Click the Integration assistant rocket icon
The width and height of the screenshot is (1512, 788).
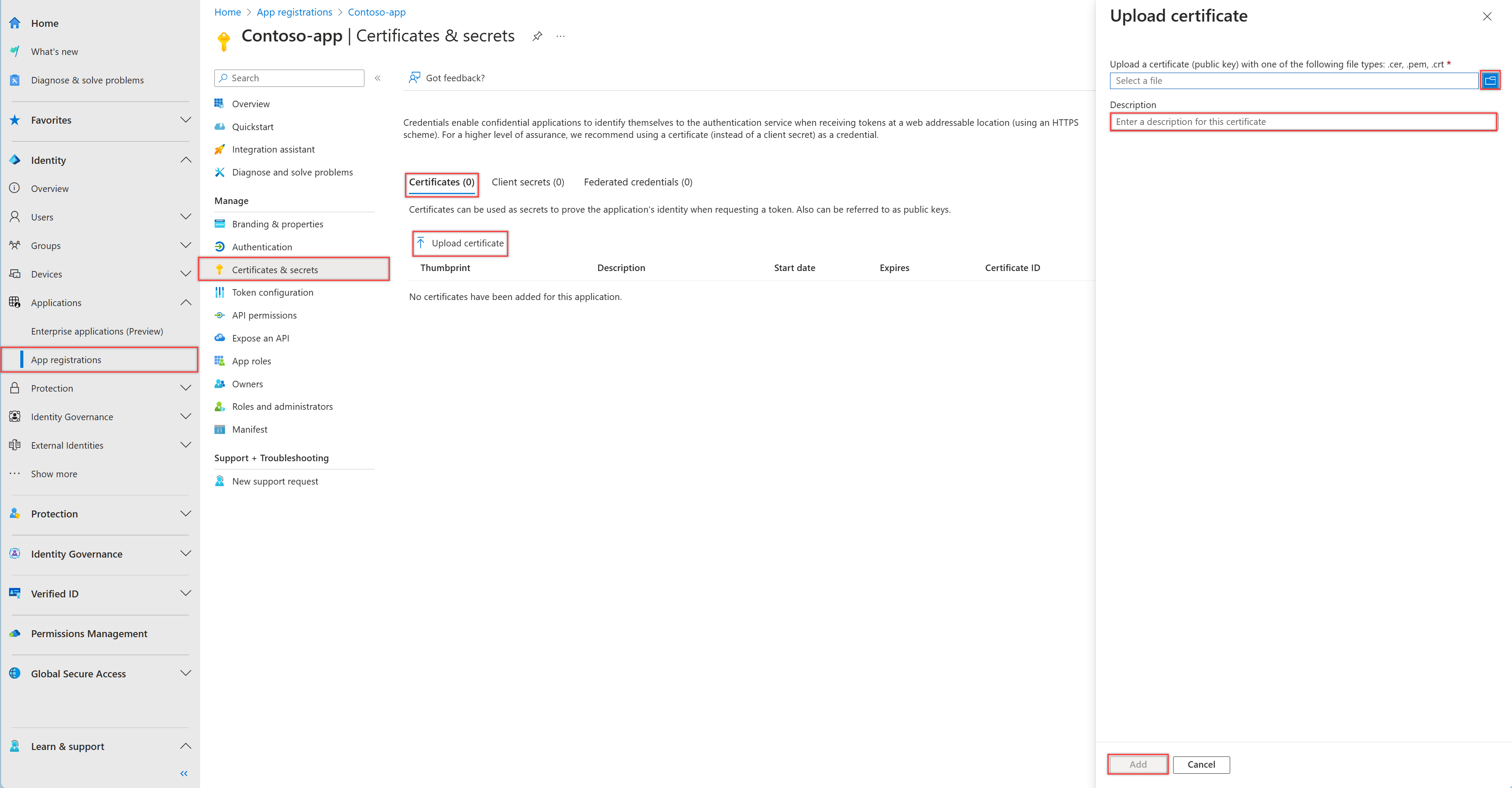click(x=220, y=149)
